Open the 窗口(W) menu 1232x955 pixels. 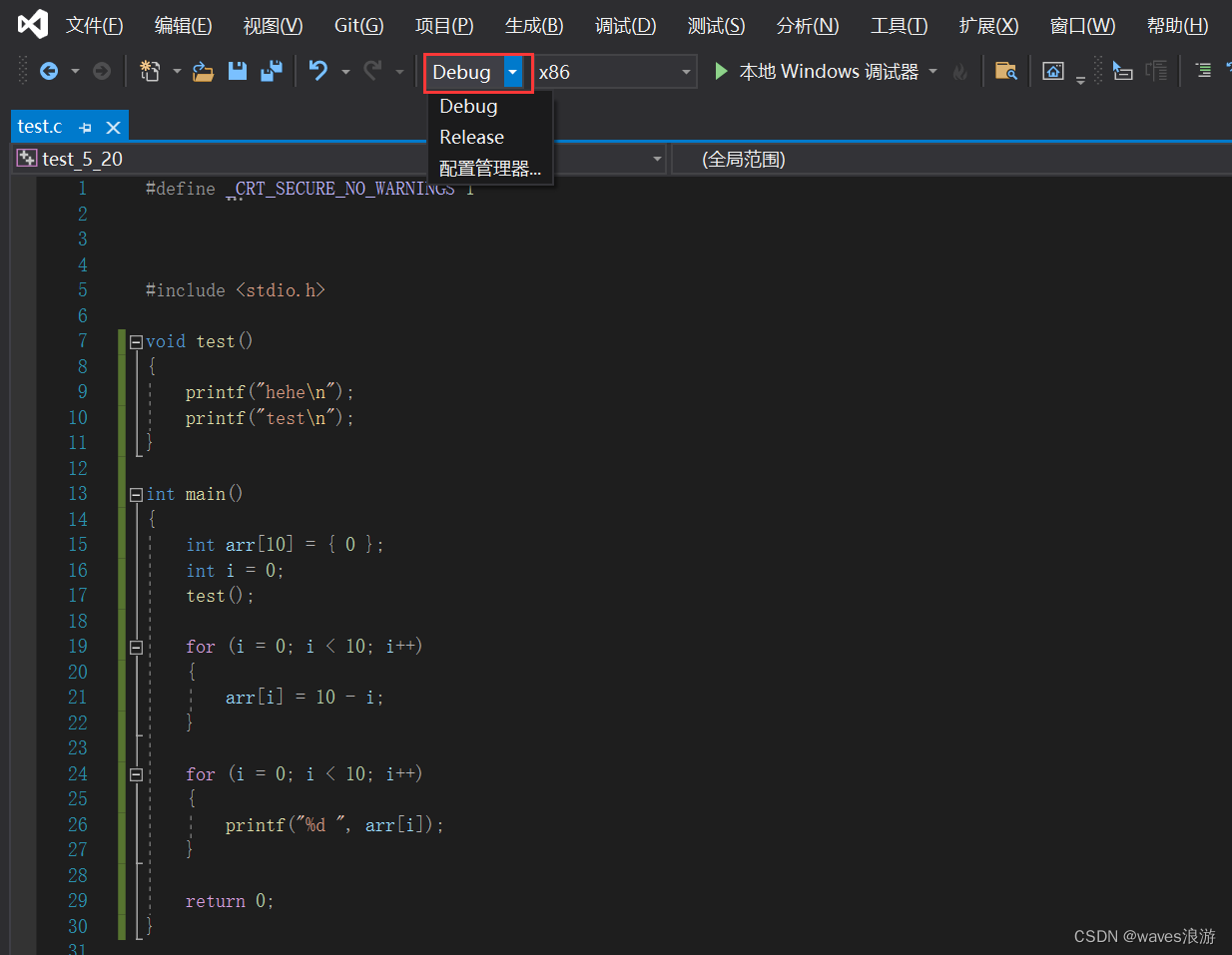pyautogui.click(x=1082, y=25)
